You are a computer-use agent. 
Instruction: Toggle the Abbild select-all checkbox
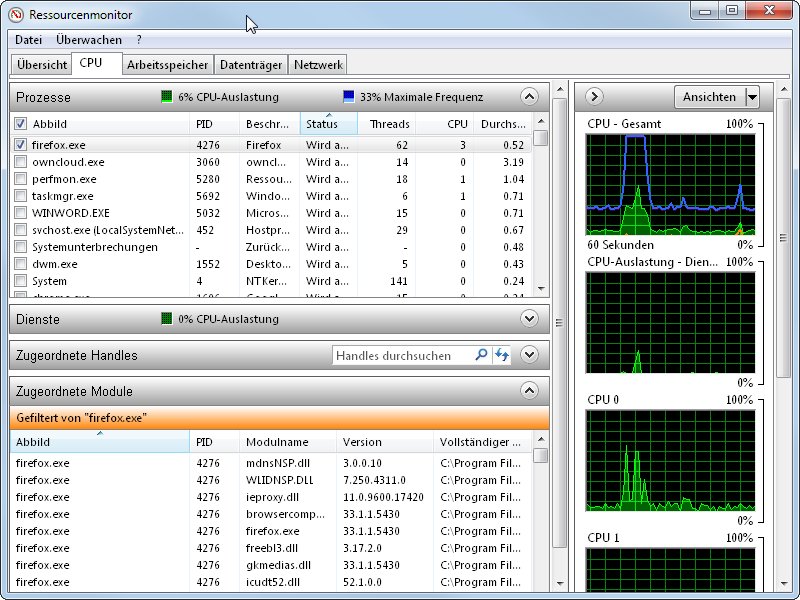(x=22, y=124)
